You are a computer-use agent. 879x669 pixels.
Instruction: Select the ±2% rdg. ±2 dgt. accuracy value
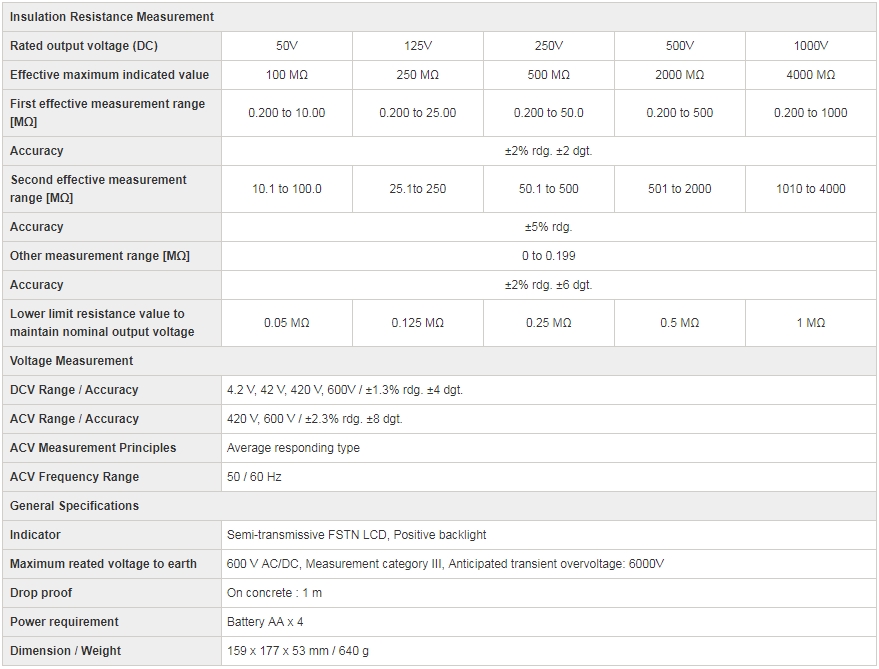click(x=548, y=151)
